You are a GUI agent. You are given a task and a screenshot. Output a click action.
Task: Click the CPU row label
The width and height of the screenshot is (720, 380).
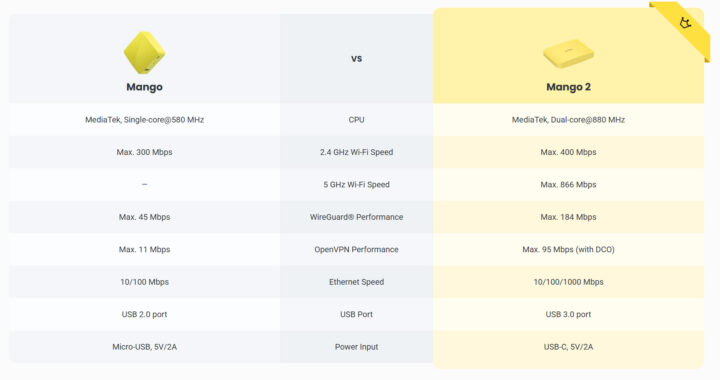356,120
